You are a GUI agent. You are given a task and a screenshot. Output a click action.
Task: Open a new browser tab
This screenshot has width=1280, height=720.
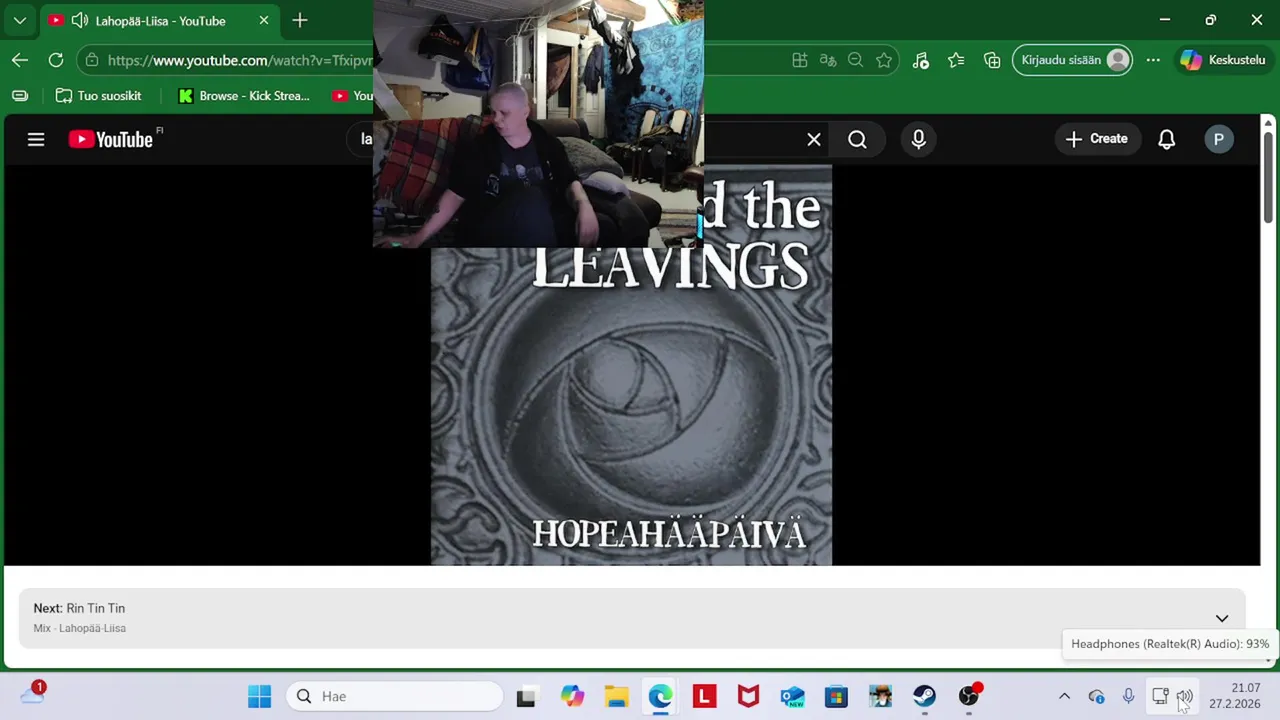[300, 20]
